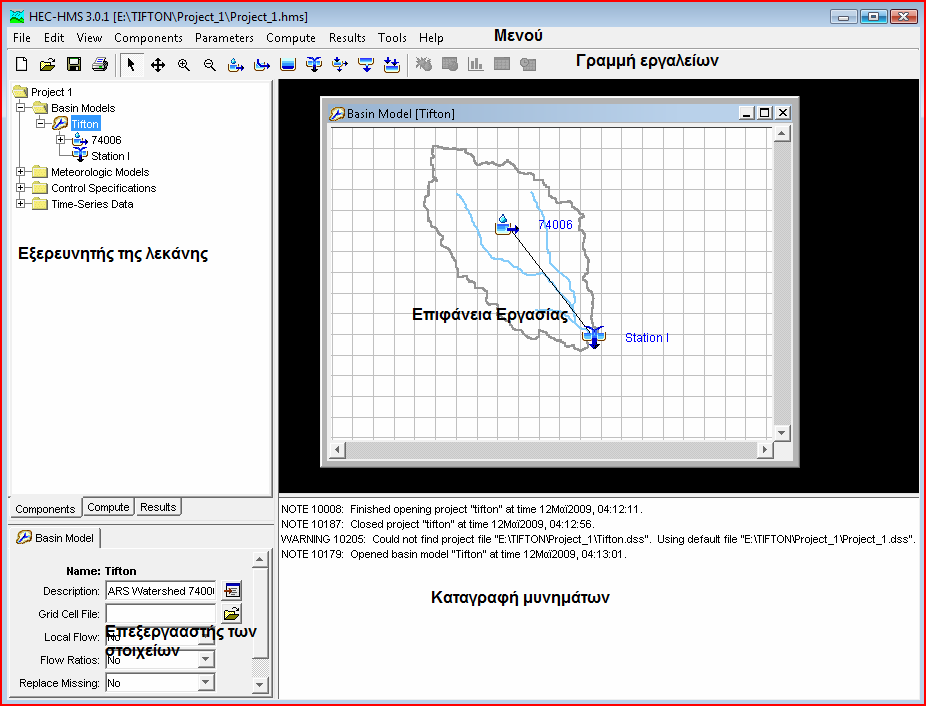Open the Description editor icon beside the field
Screen dimensions: 926x706
[x=232, y=590]
